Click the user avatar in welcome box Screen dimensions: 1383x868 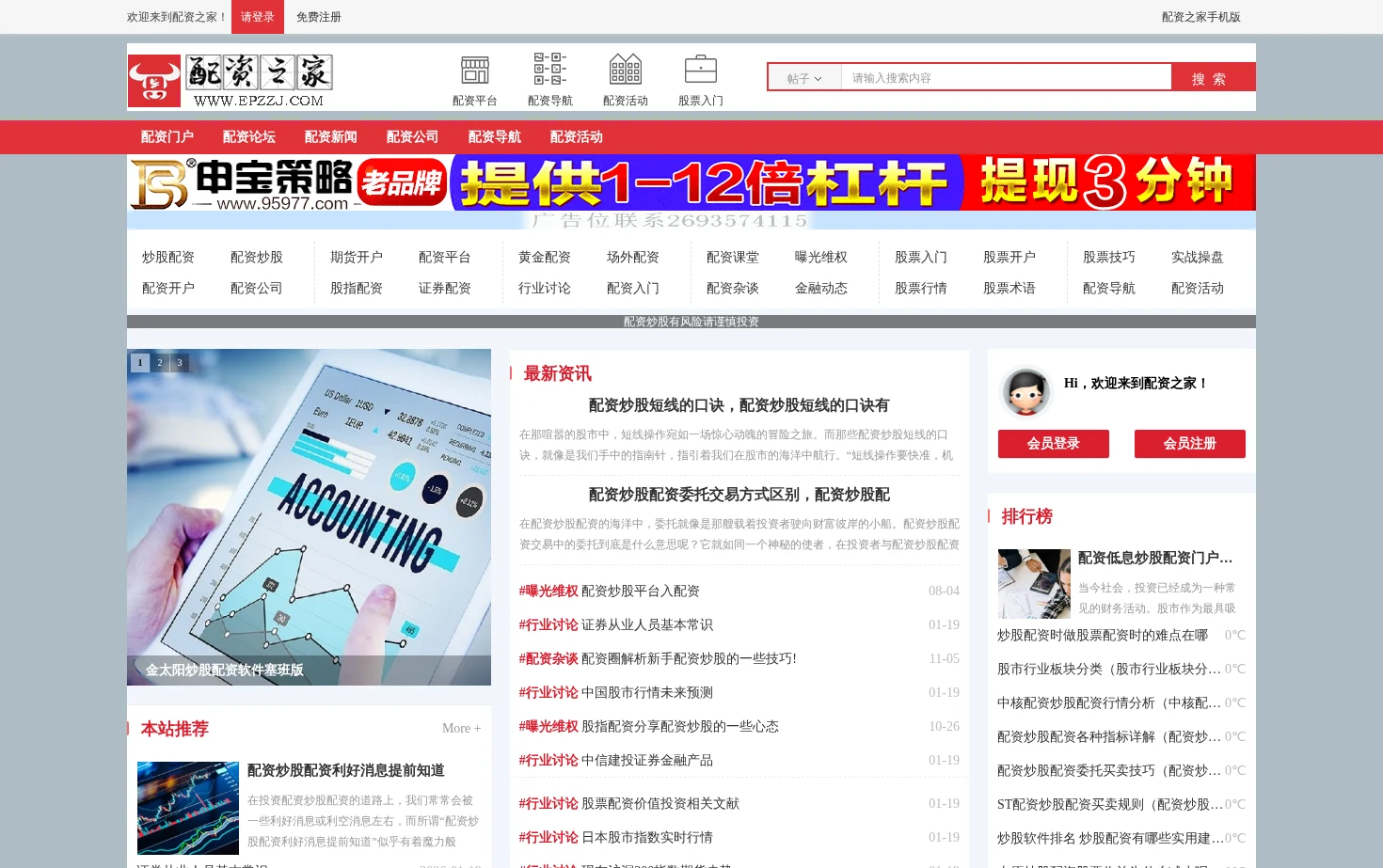pyautogui.click(x=1025, y=391)
